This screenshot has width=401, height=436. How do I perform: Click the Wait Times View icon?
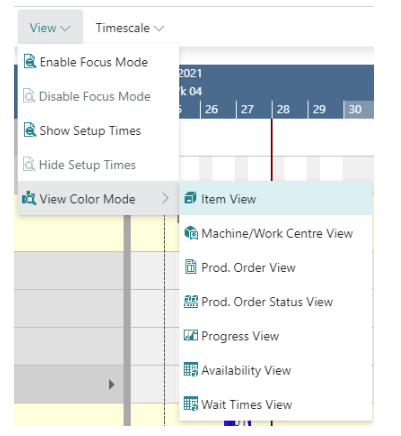coord(191,404)
